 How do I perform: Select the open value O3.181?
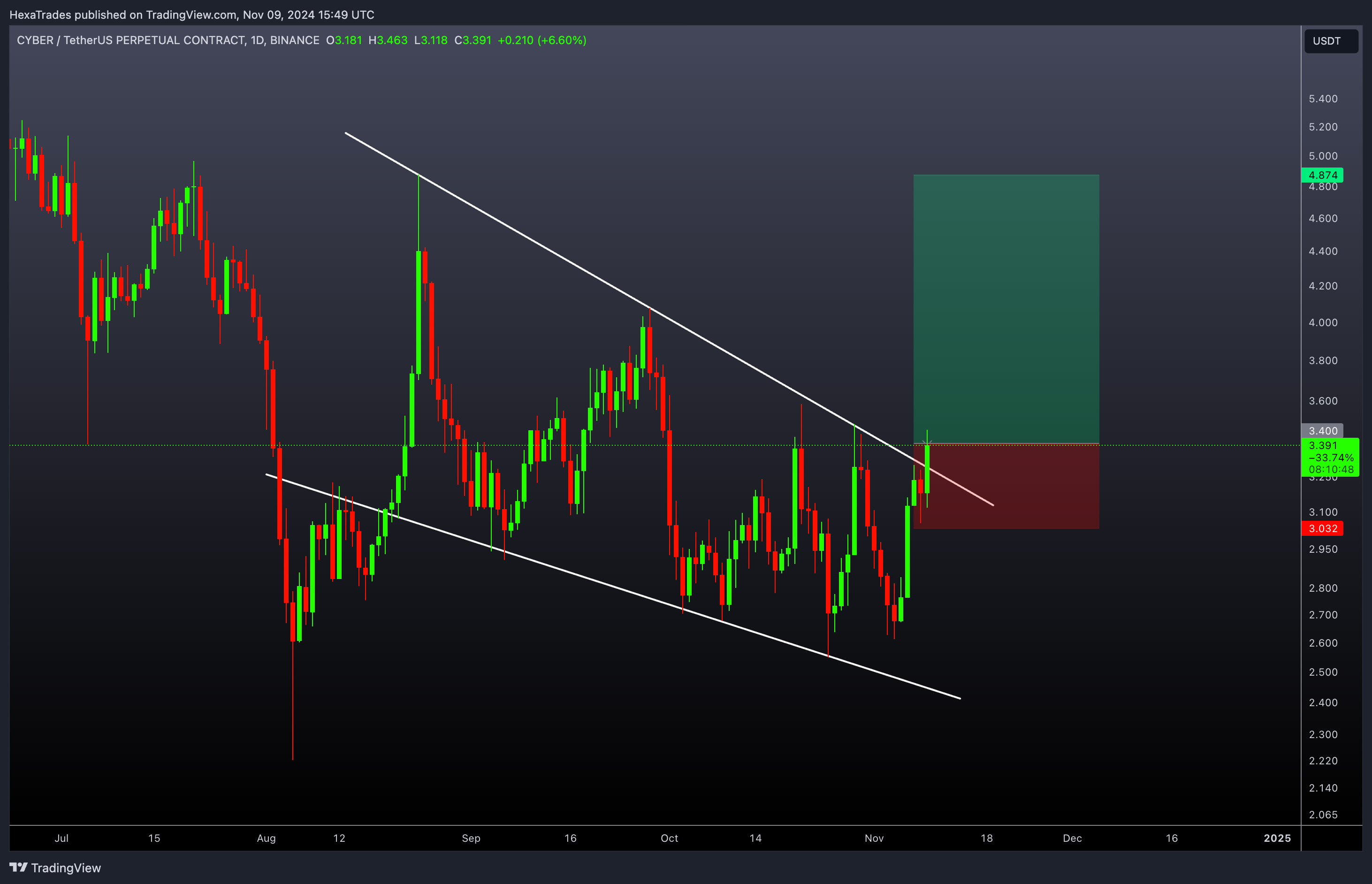coord(344,40)
